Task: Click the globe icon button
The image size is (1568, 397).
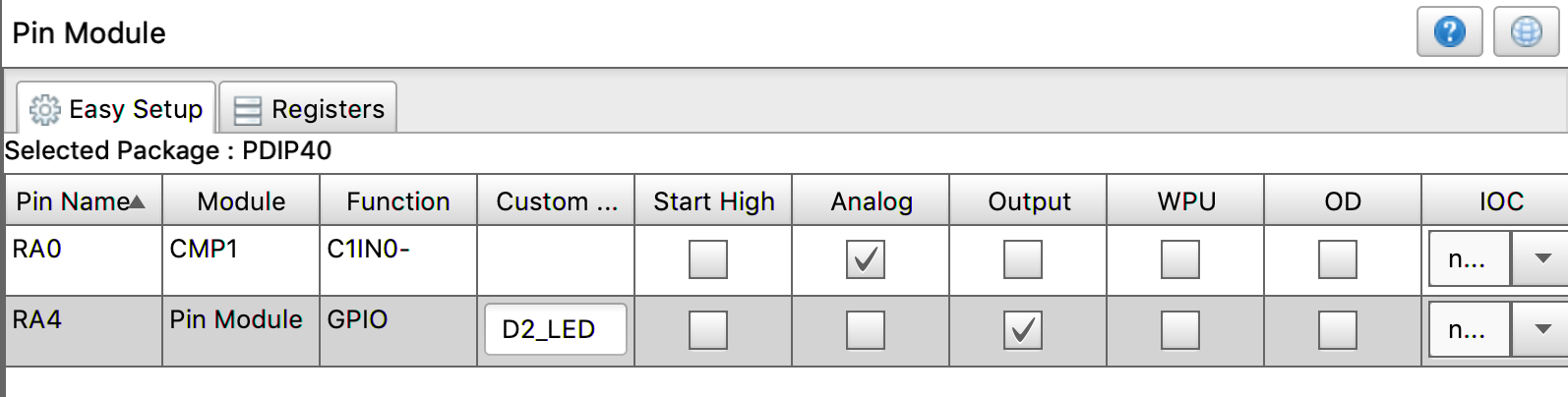Action: tap(1526, 31)
